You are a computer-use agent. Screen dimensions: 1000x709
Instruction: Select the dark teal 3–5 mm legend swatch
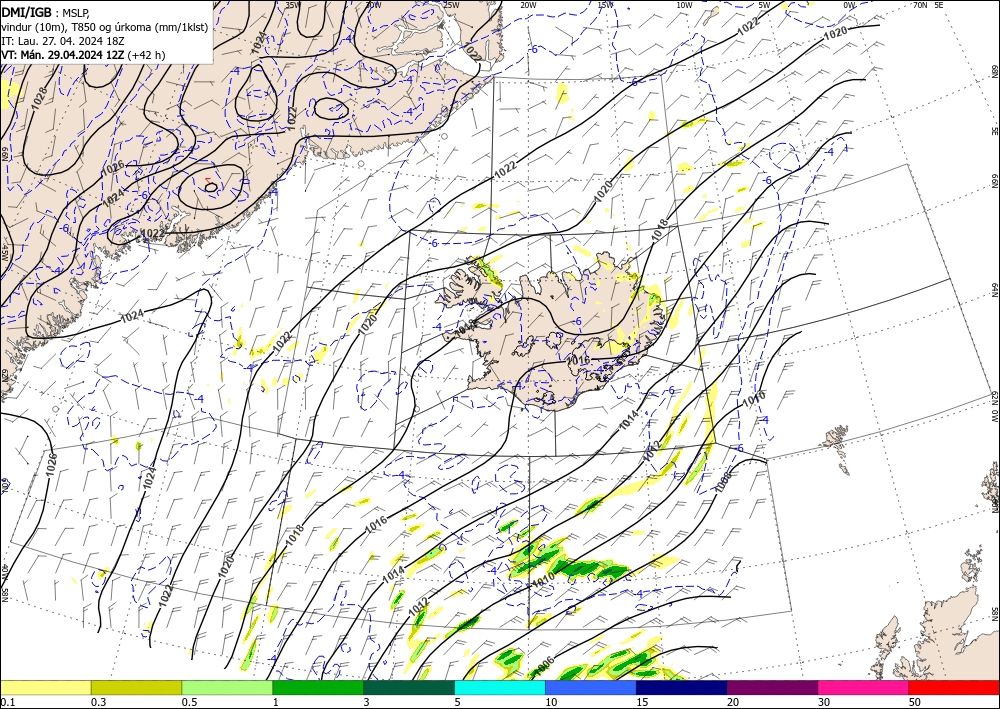point(409,687)
